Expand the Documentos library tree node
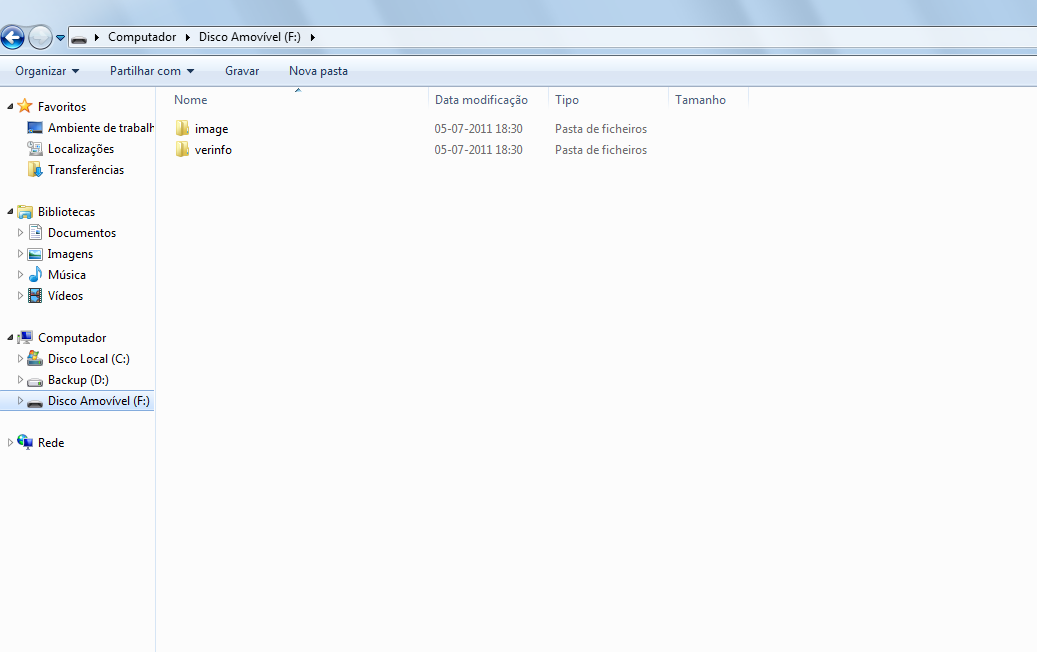 (x=20, y=233)
